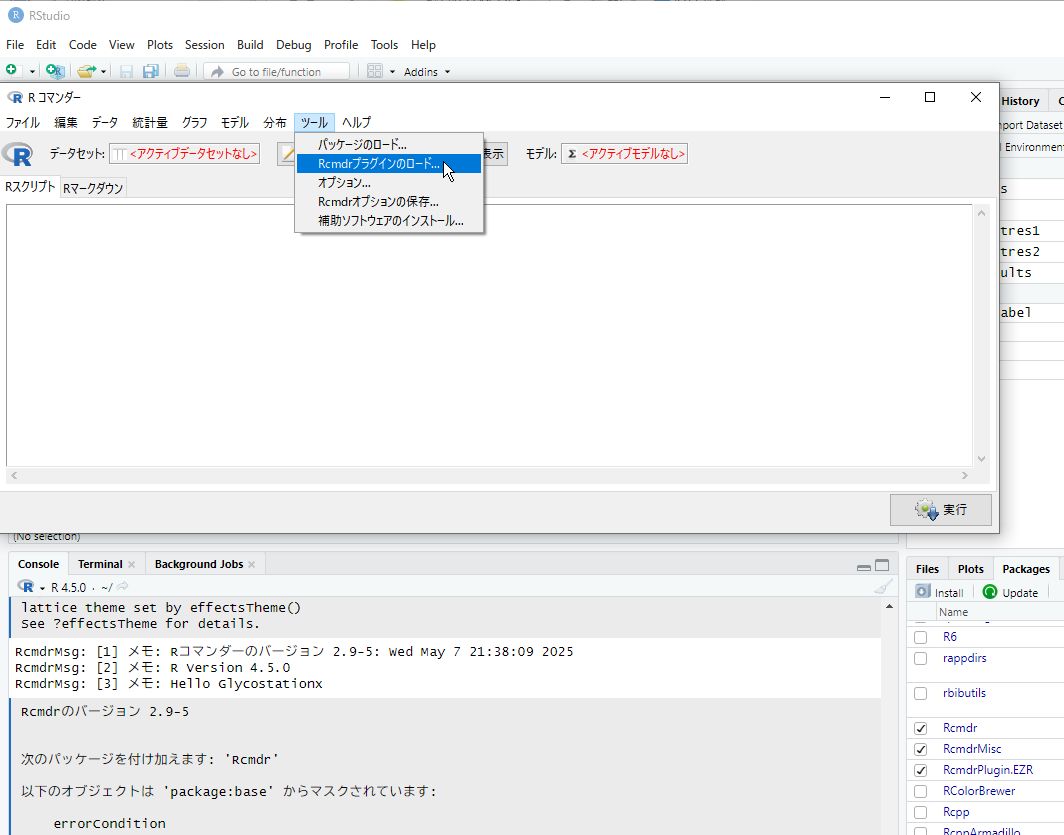Click the New File icon in RStudio toolbar
Viewport: 1064px width, 835px height.
(x=12, y=71)
